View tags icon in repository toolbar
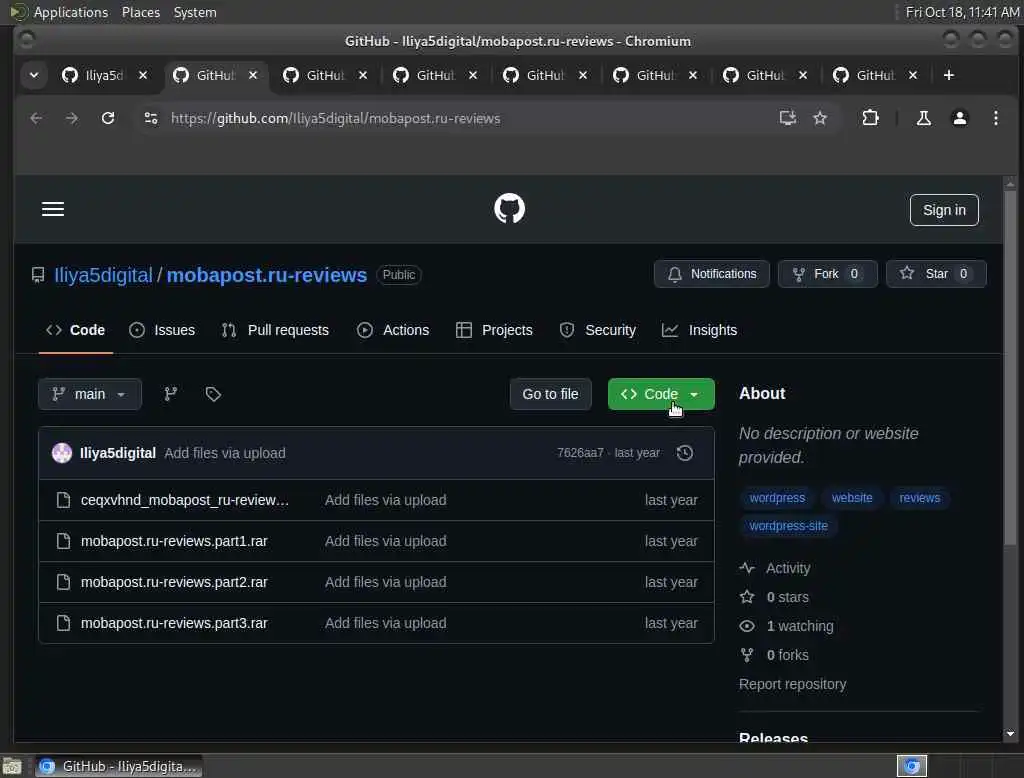Screen dimensions: 1024x778 tap(213, 394)
